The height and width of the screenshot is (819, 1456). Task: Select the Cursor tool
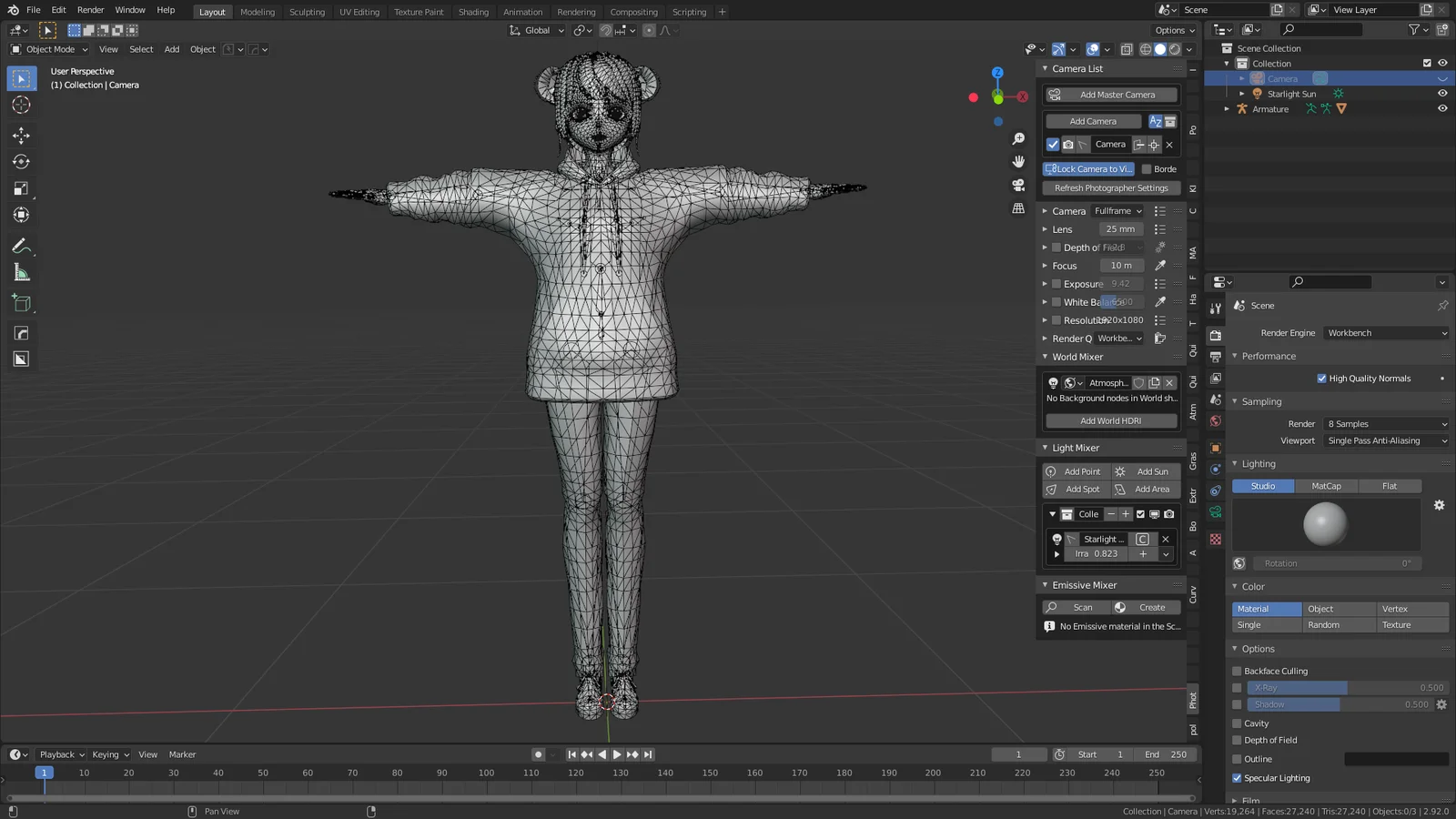22,105
